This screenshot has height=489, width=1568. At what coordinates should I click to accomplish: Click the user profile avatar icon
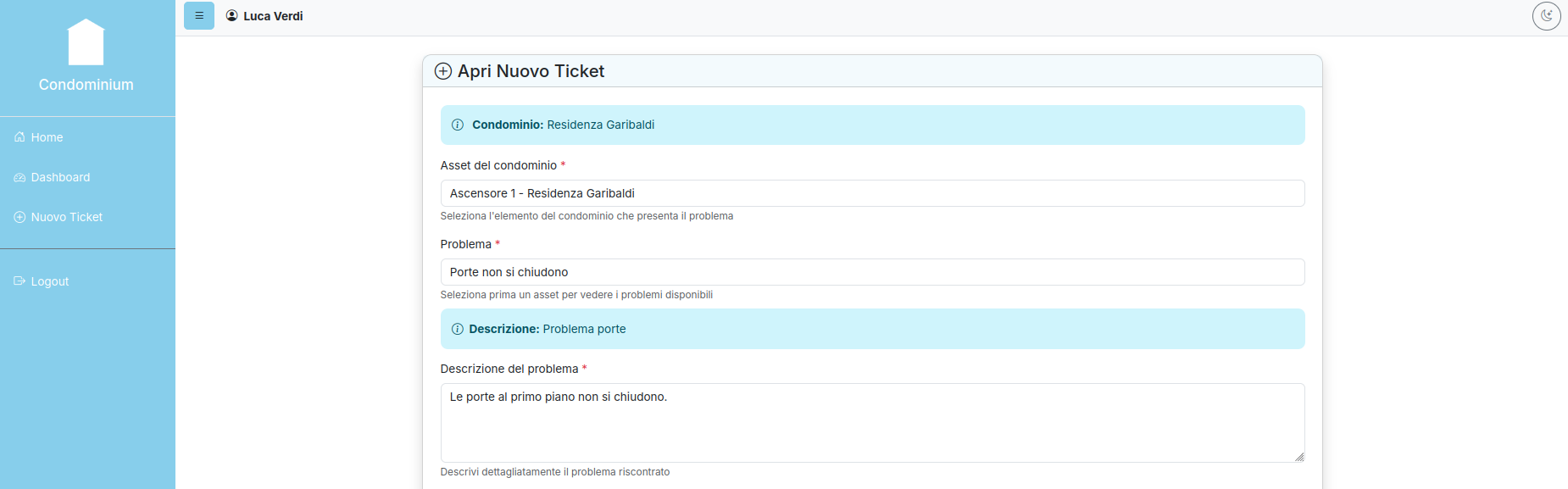tap(231, 15)
